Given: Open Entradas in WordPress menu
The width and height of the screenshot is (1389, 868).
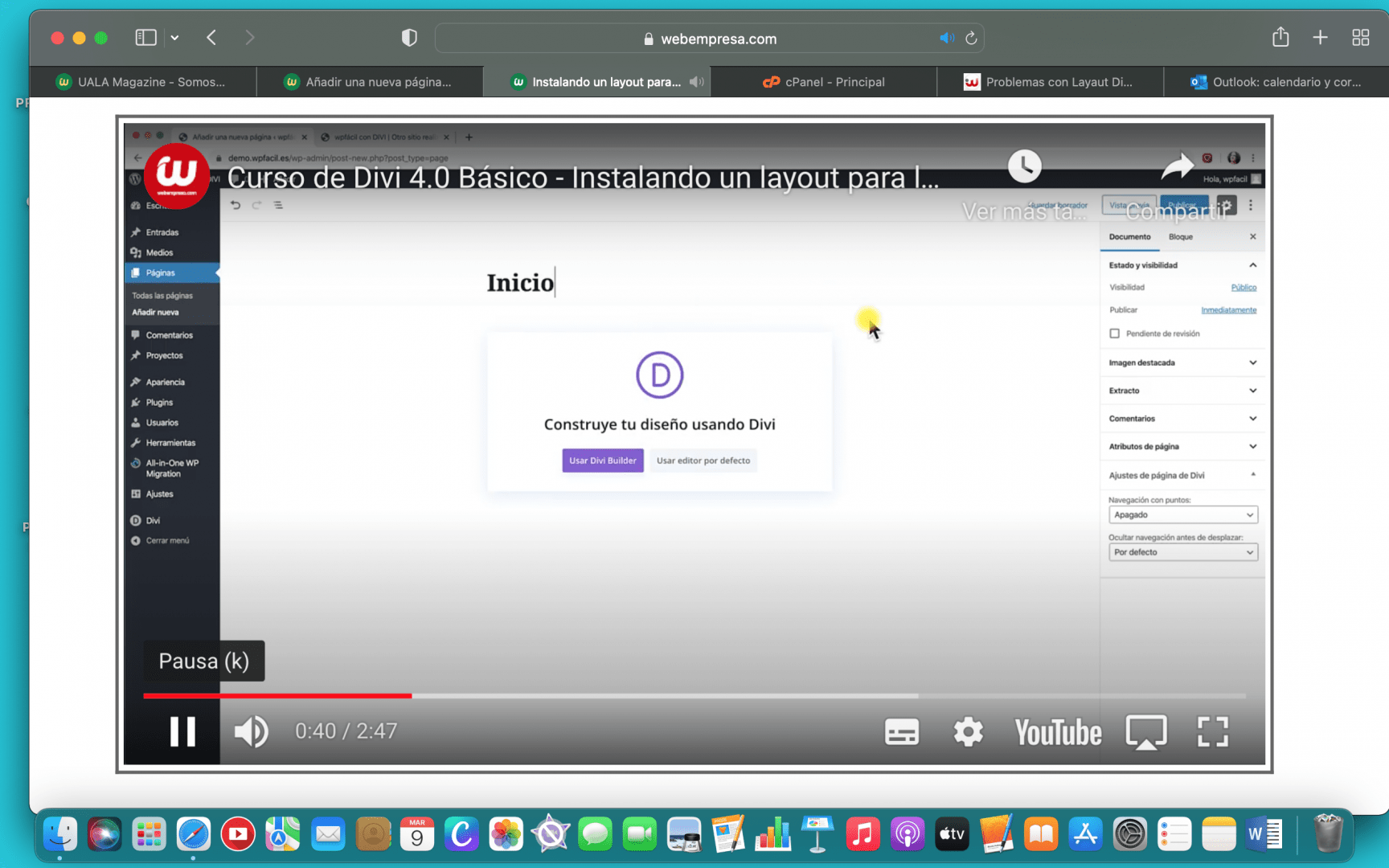Looking at the screenshot, I should [162, 232].
